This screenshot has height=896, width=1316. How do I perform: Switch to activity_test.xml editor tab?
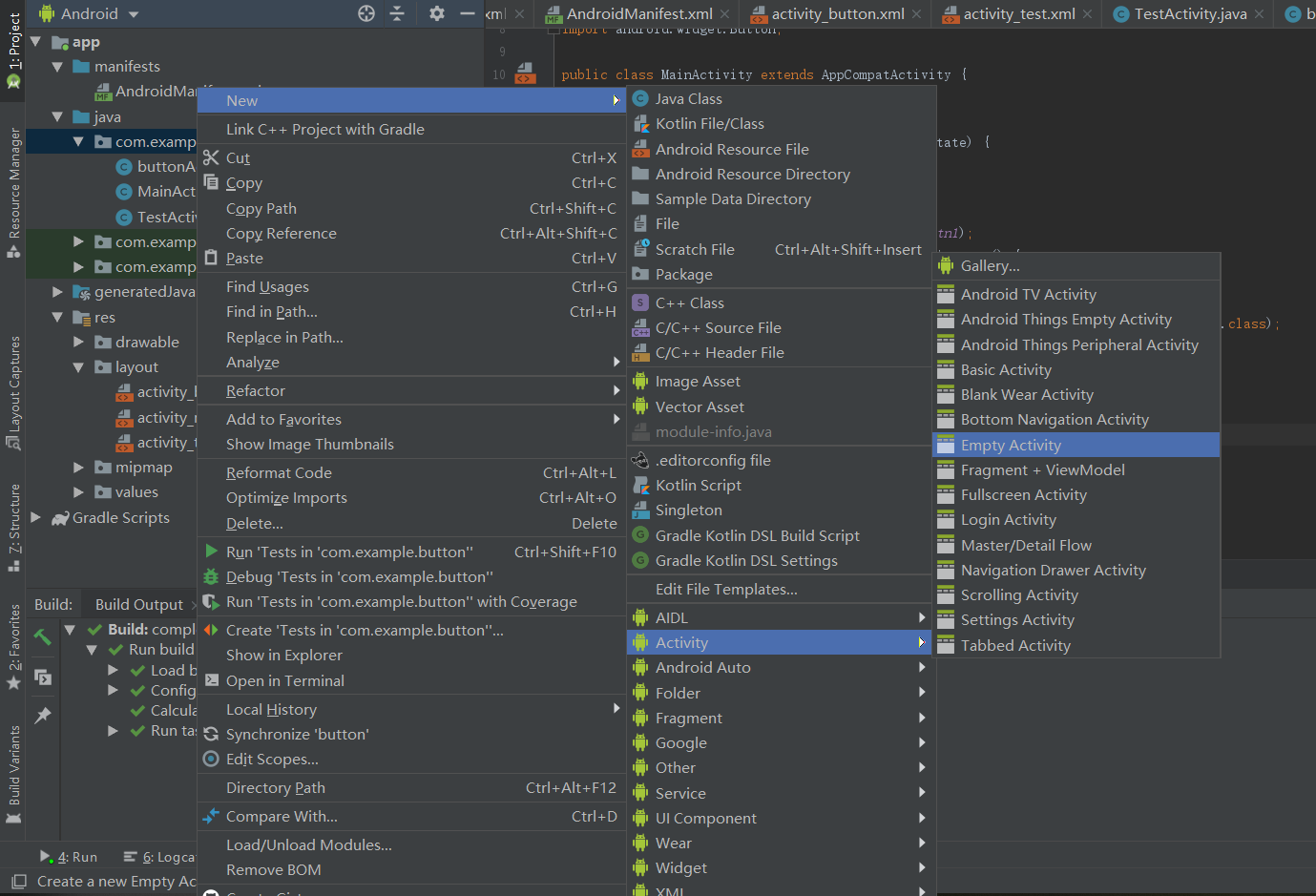(1018, 13)
